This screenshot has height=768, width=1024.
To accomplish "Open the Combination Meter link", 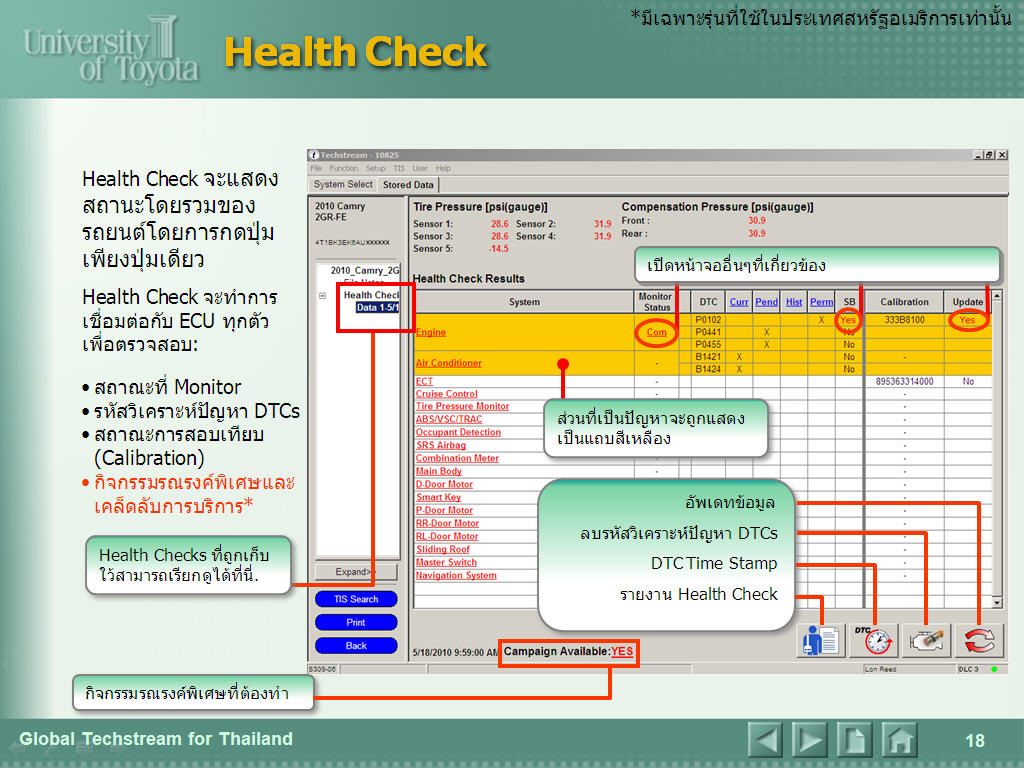I will [457, 458].
